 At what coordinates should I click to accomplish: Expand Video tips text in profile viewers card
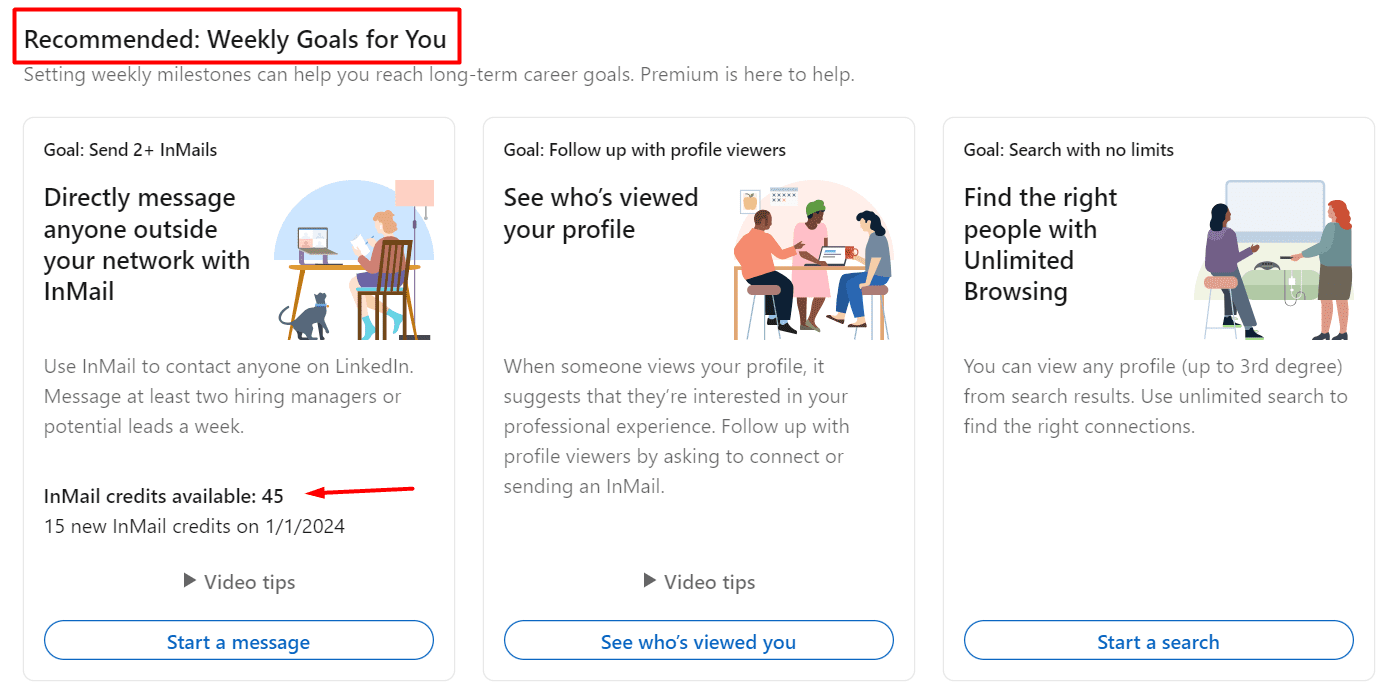710,582
